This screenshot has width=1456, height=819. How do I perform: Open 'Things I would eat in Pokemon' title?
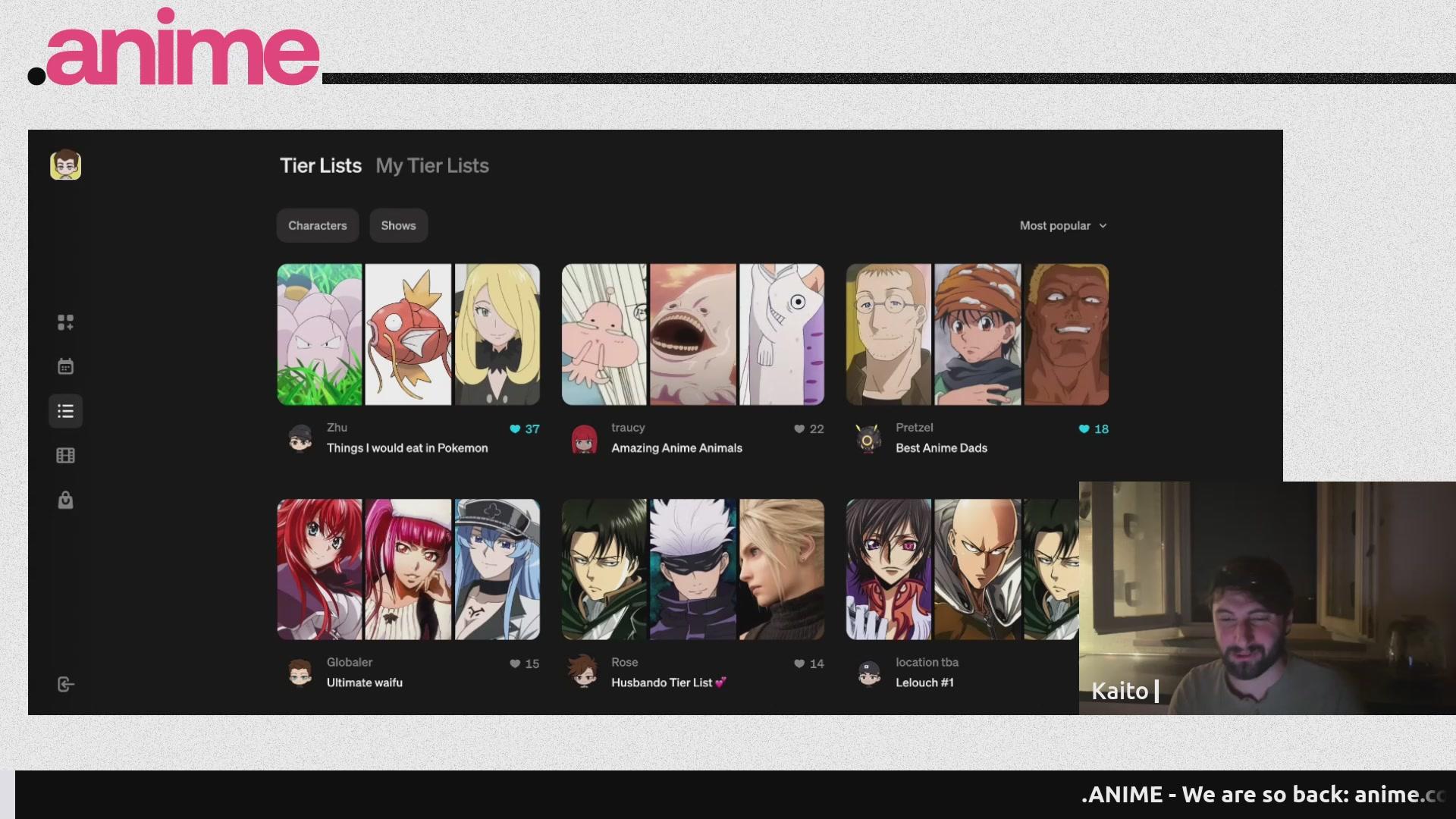407,448
